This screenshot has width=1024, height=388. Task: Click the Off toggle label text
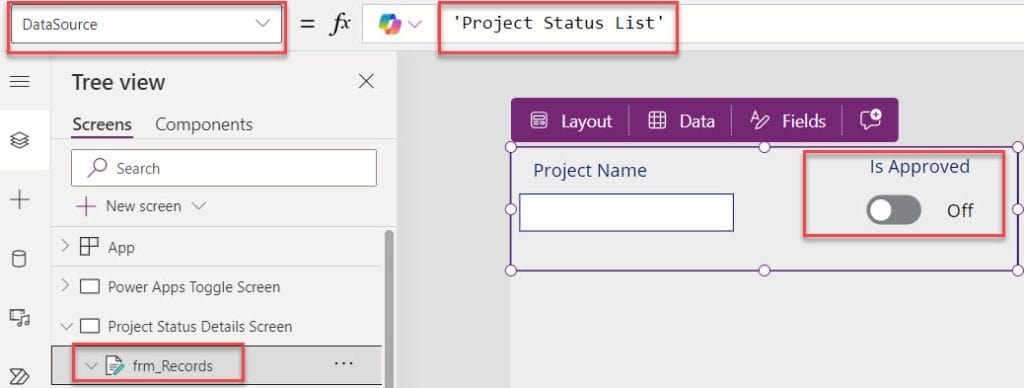(960, 211)
